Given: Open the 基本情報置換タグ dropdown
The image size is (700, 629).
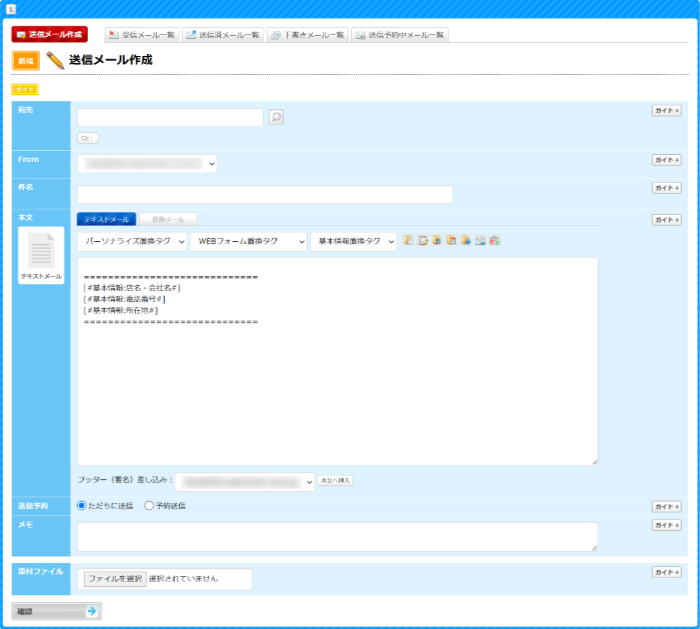Looking at the screenshot, I should point(354,242).
